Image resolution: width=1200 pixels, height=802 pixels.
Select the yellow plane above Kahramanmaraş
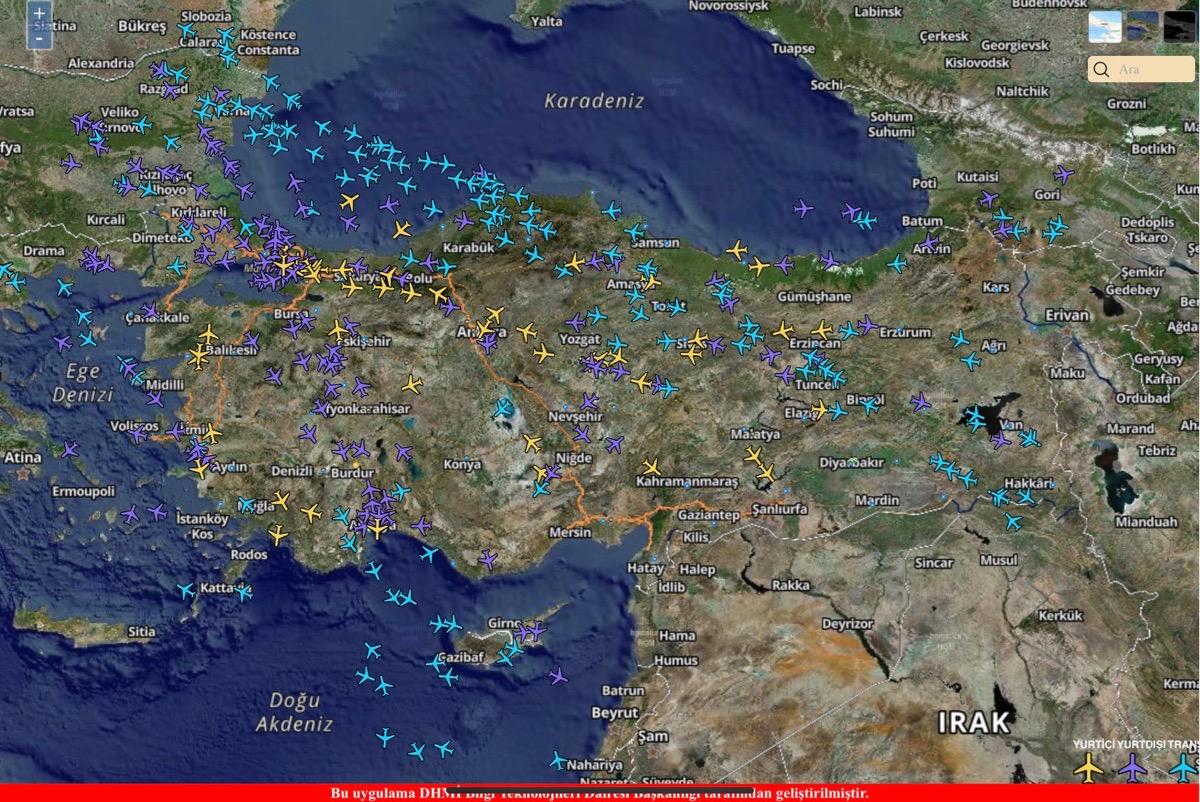tap(652, 467)
